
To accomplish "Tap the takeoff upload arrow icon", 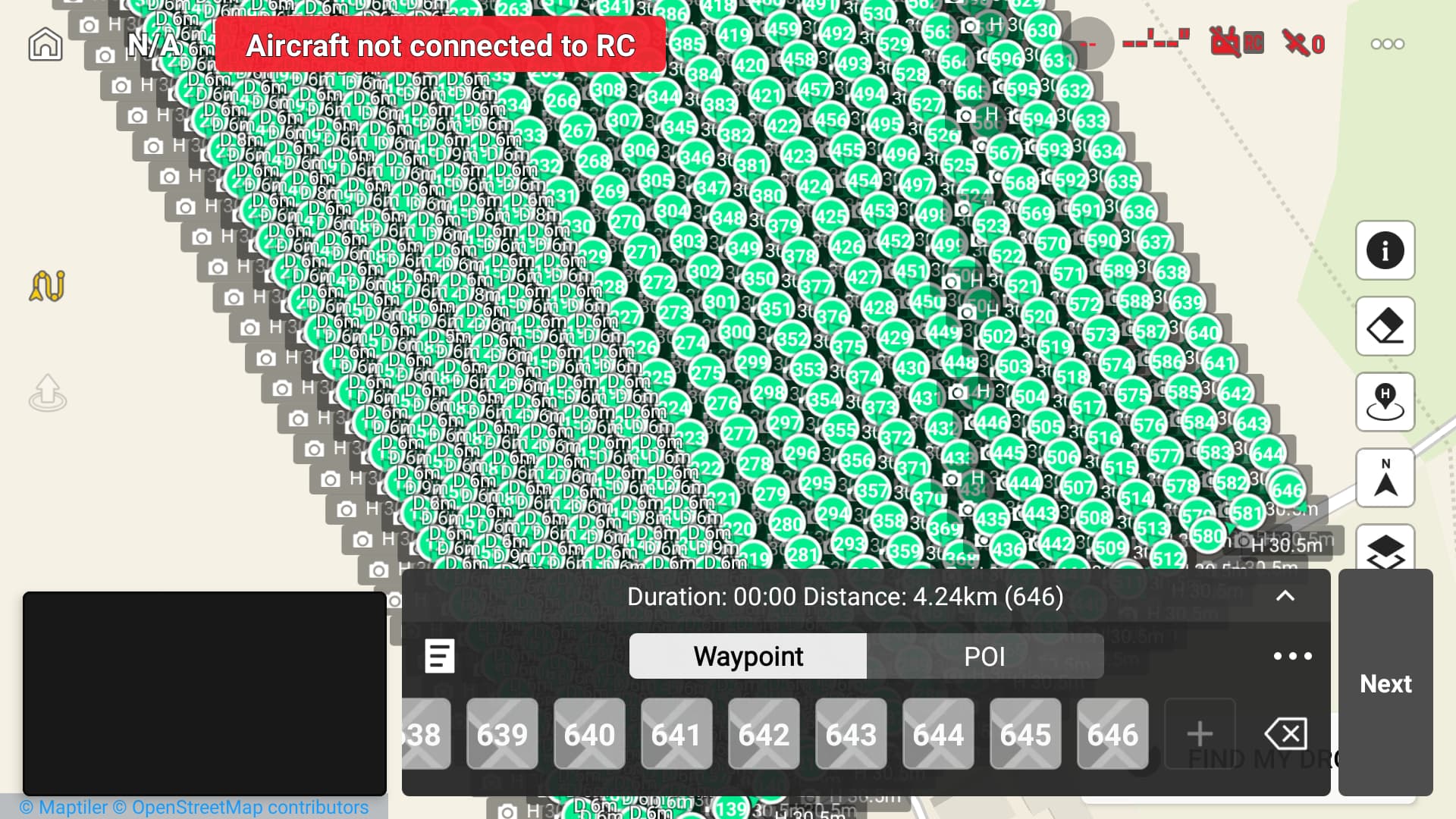I will pyautogui.click(x=47, y=392).
